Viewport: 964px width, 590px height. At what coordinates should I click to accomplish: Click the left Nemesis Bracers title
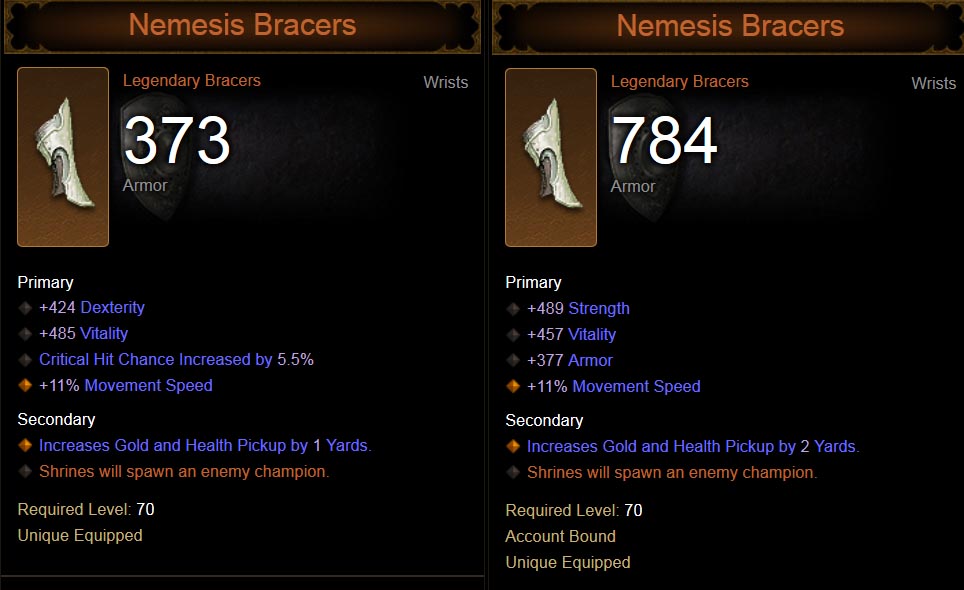[x=242, y=25]
